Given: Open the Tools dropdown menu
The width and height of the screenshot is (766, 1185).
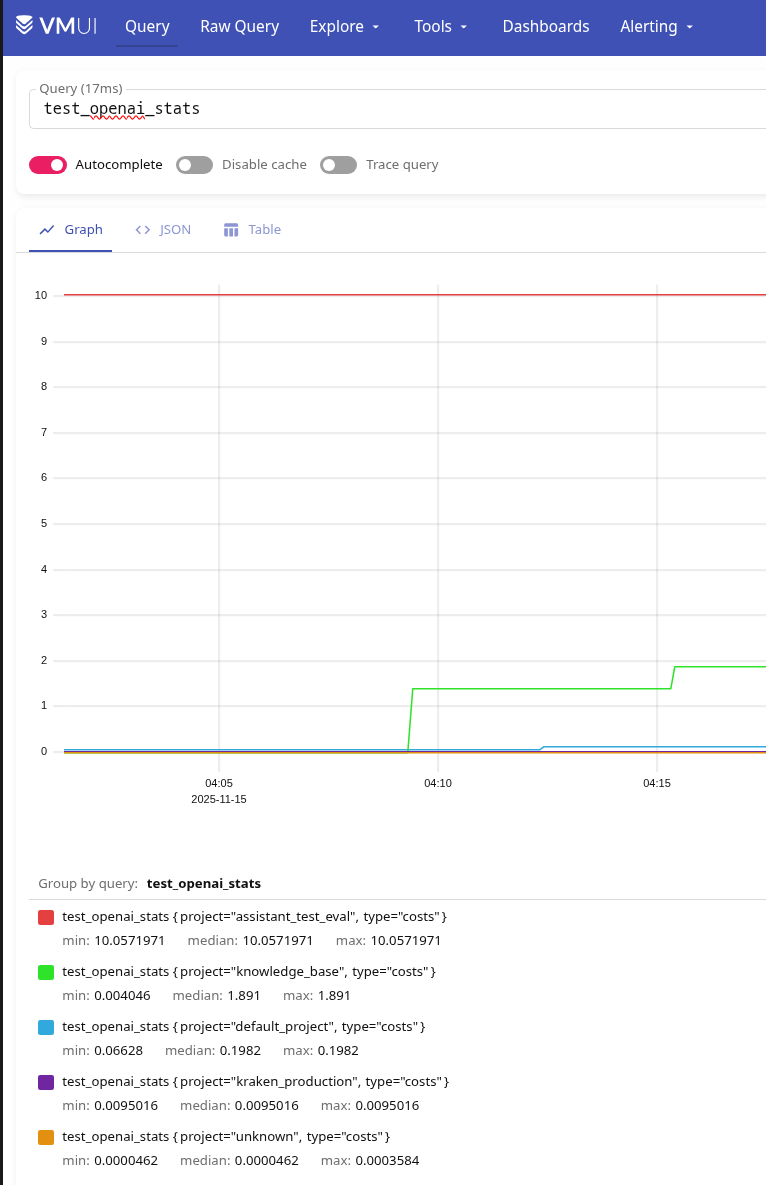Looking at the screenshot, I should click(443, 27).
